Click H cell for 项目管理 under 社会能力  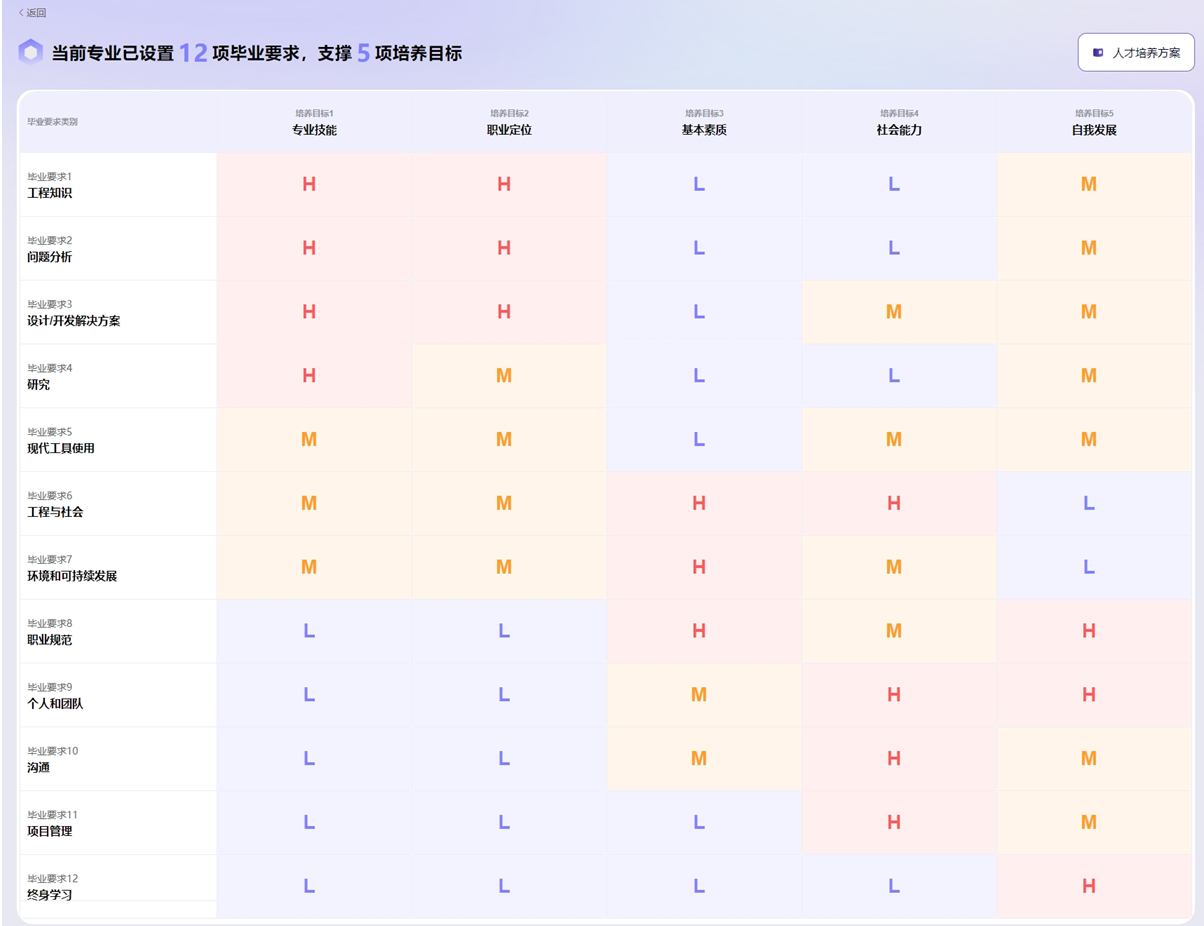pos(894,822)
